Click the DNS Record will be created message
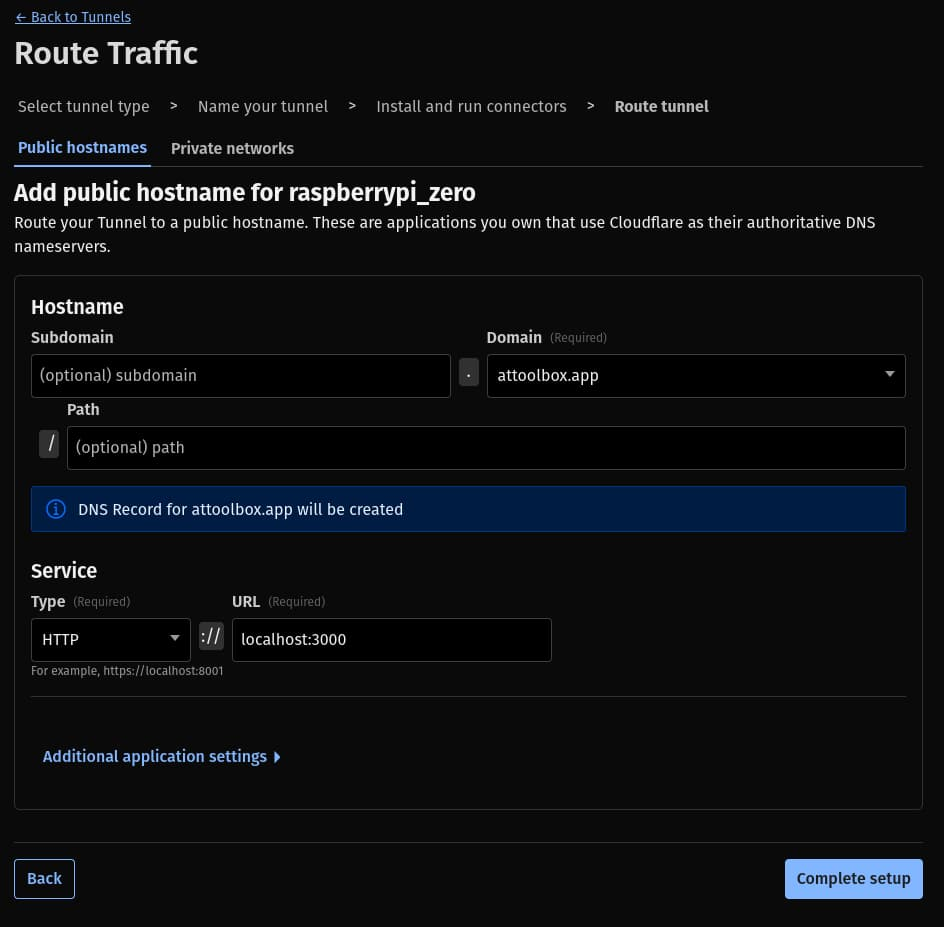944x927 pixels. [x=240, y=509]
